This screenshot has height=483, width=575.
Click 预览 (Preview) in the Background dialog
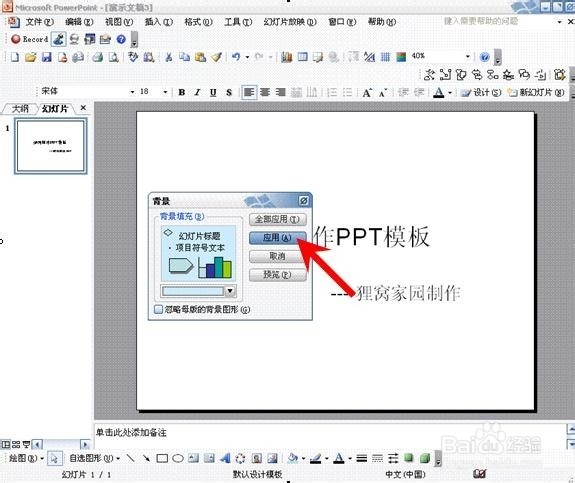[278, 274]
